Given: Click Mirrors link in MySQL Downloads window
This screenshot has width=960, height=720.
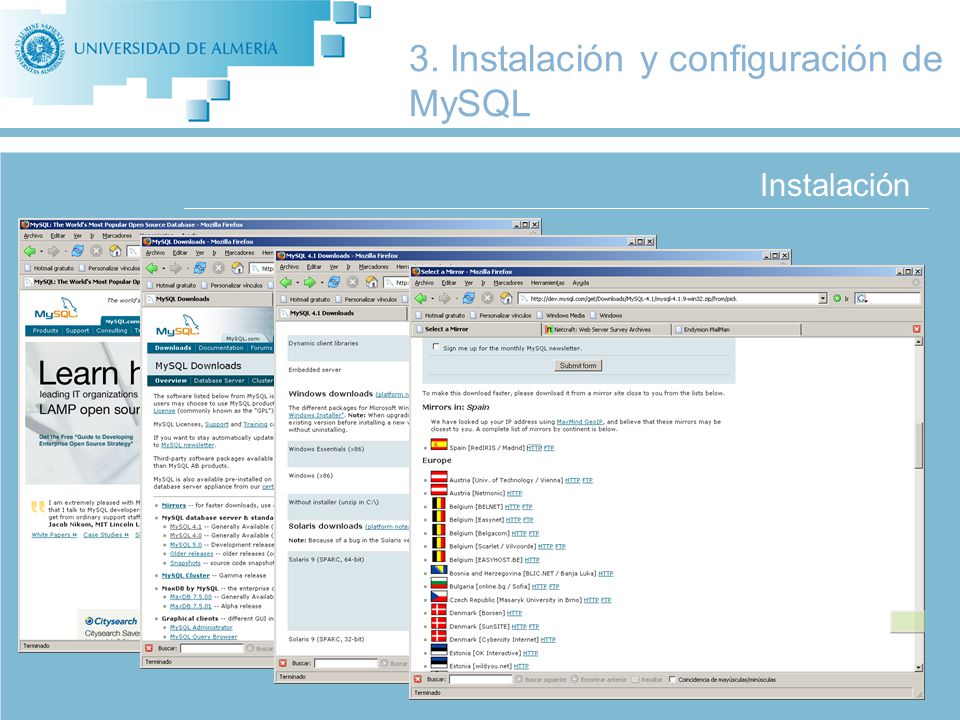Looking at the screenshot, I should coord(173,505).
